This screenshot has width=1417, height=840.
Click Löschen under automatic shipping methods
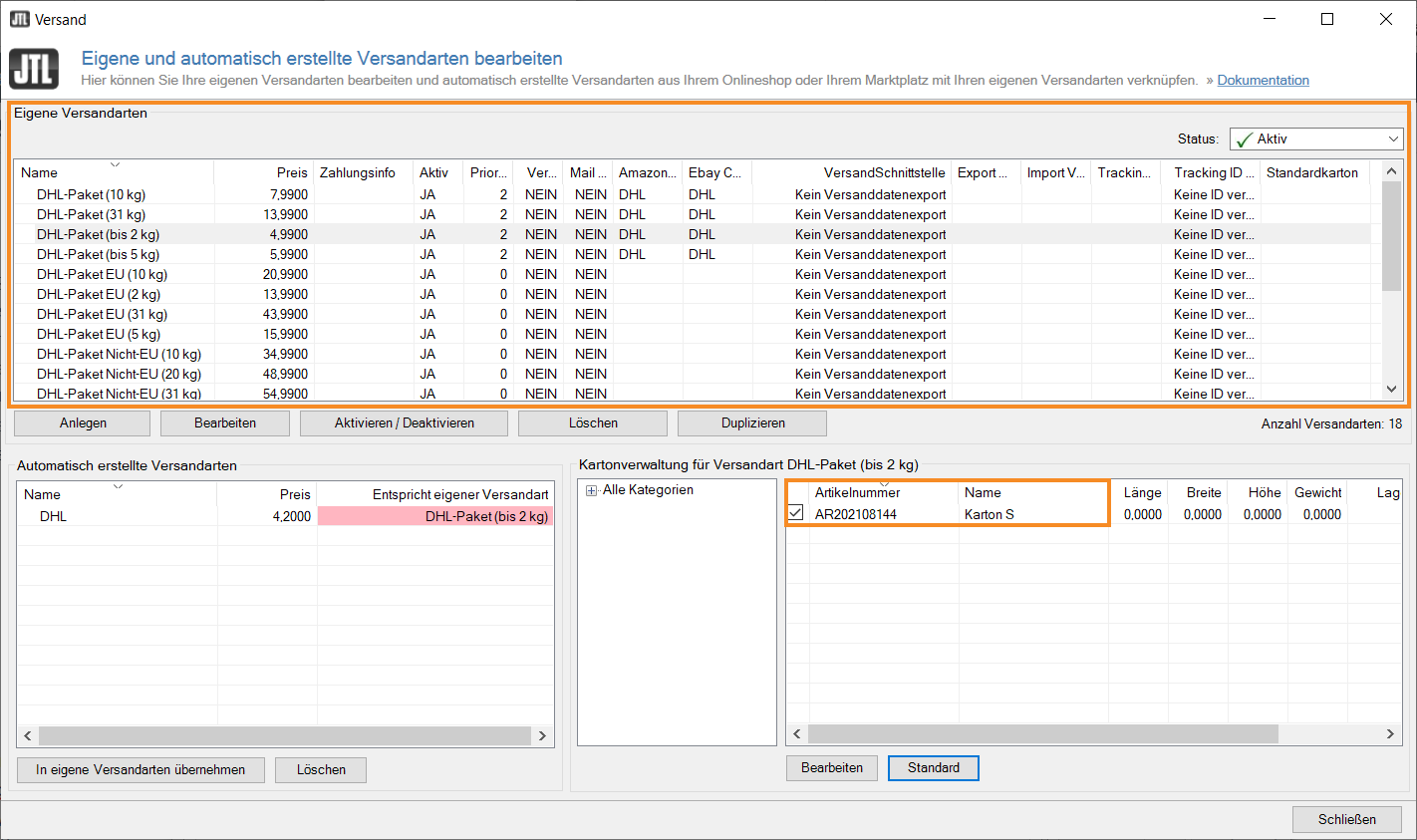(321, 770)
